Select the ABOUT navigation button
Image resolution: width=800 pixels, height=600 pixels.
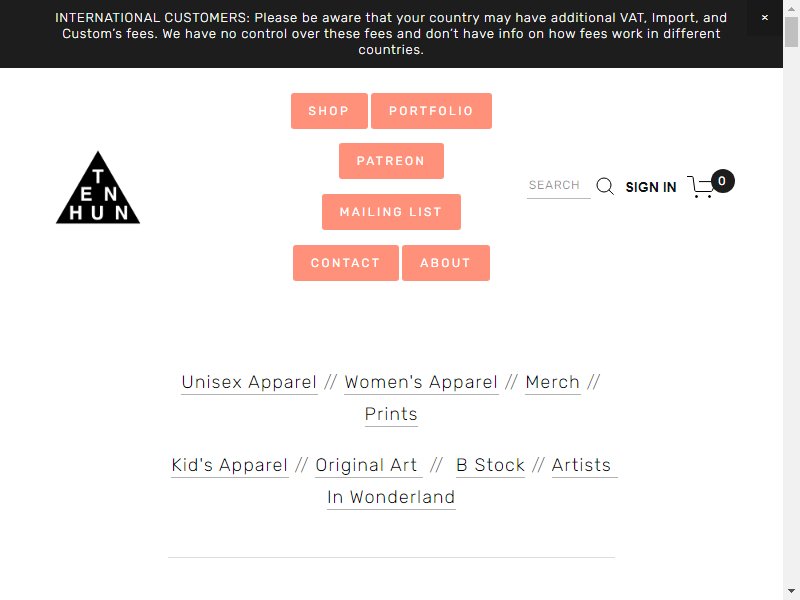pos(445,263)
